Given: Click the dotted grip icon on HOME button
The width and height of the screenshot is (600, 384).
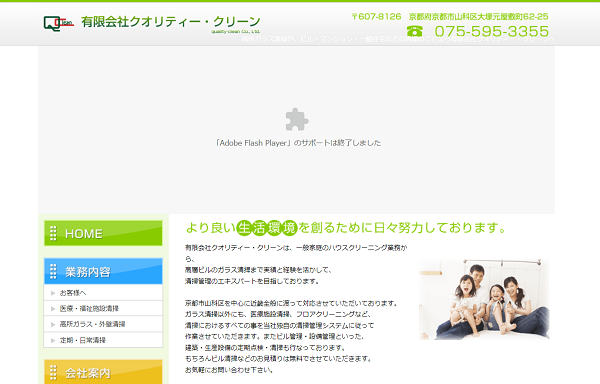Looking at the screenshot, I should pyautogui.click(x=53, y=233).
